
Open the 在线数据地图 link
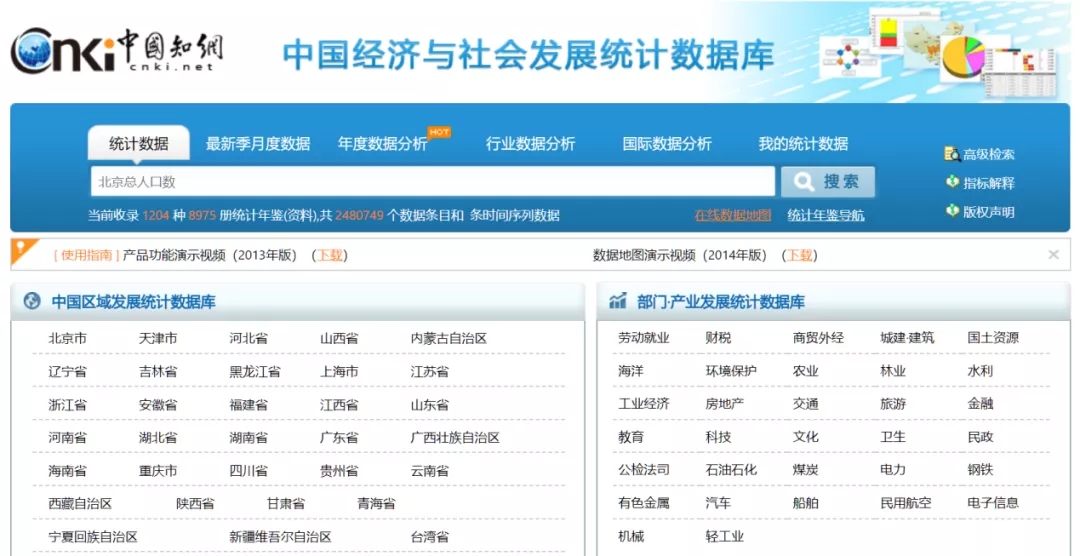[733, 215]
